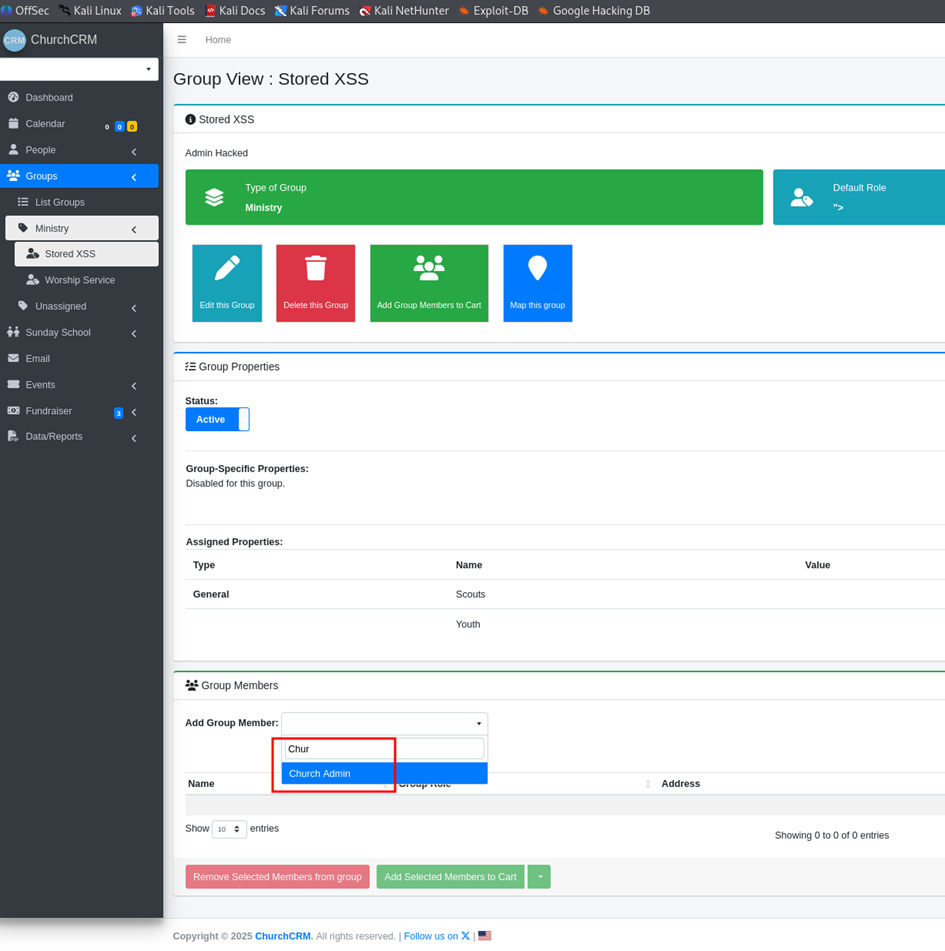This screenshot has height=951, width=945.
Task: Open the Kali Tools bookmark
Action: 163,10
